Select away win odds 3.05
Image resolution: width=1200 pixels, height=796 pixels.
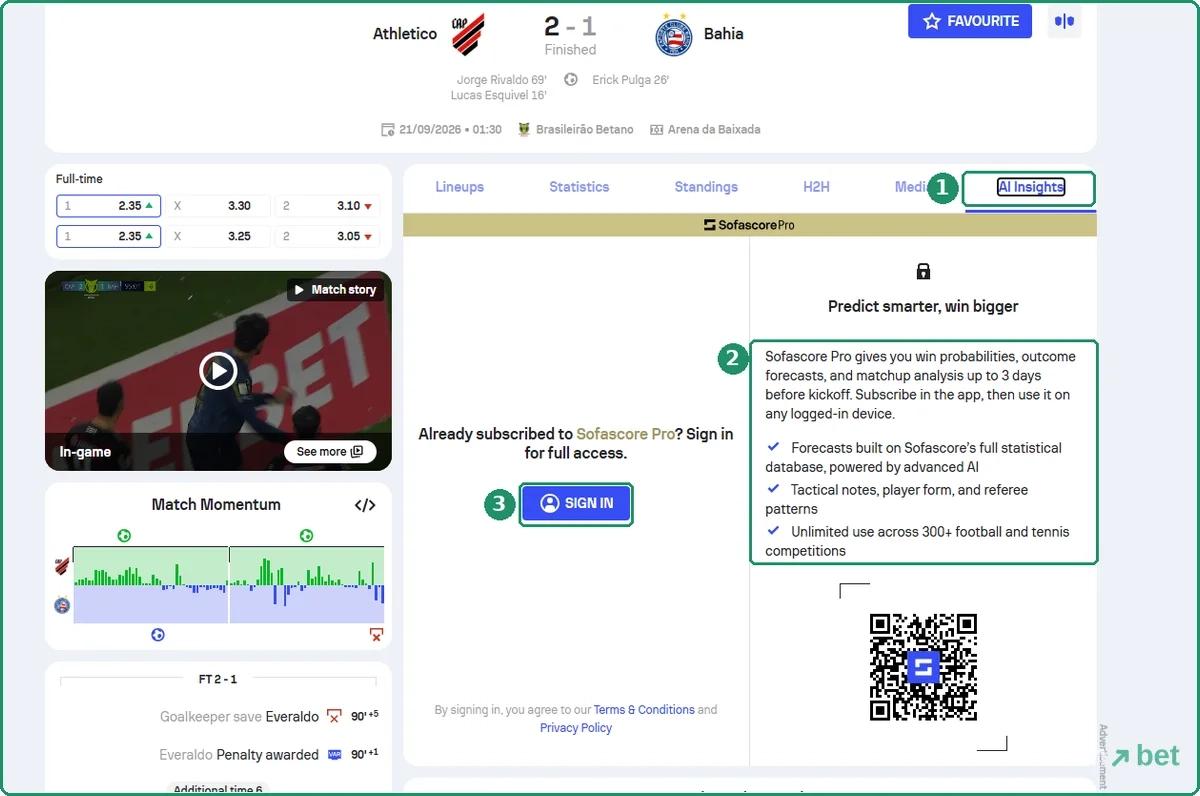click(327, 237)
